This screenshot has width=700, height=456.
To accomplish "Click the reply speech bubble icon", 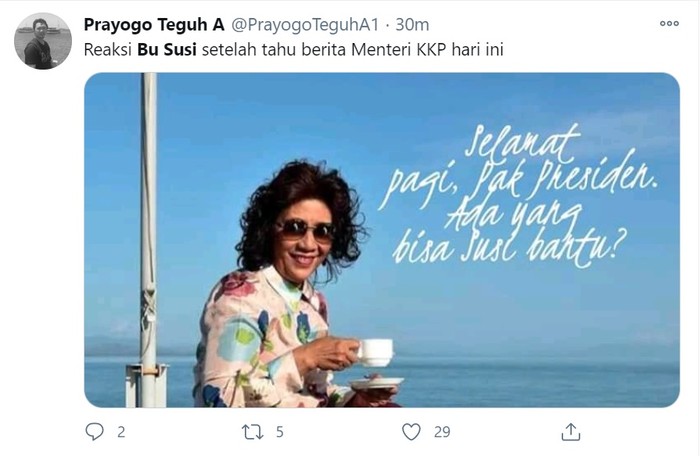I will 95,432.
